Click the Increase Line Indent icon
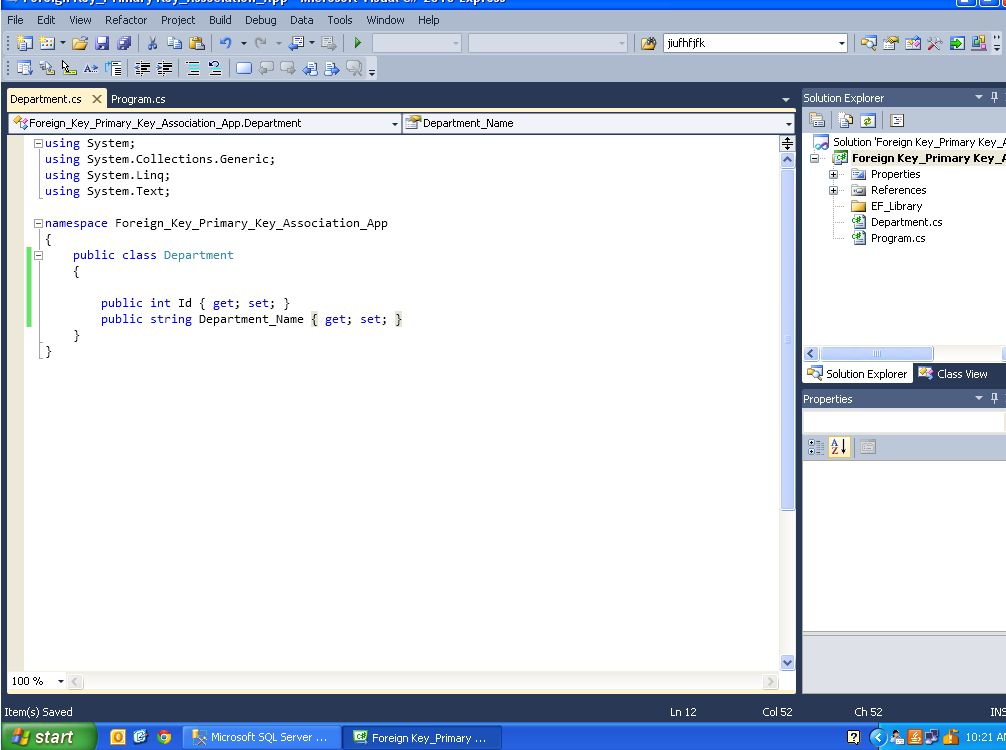 click(165, 68)
